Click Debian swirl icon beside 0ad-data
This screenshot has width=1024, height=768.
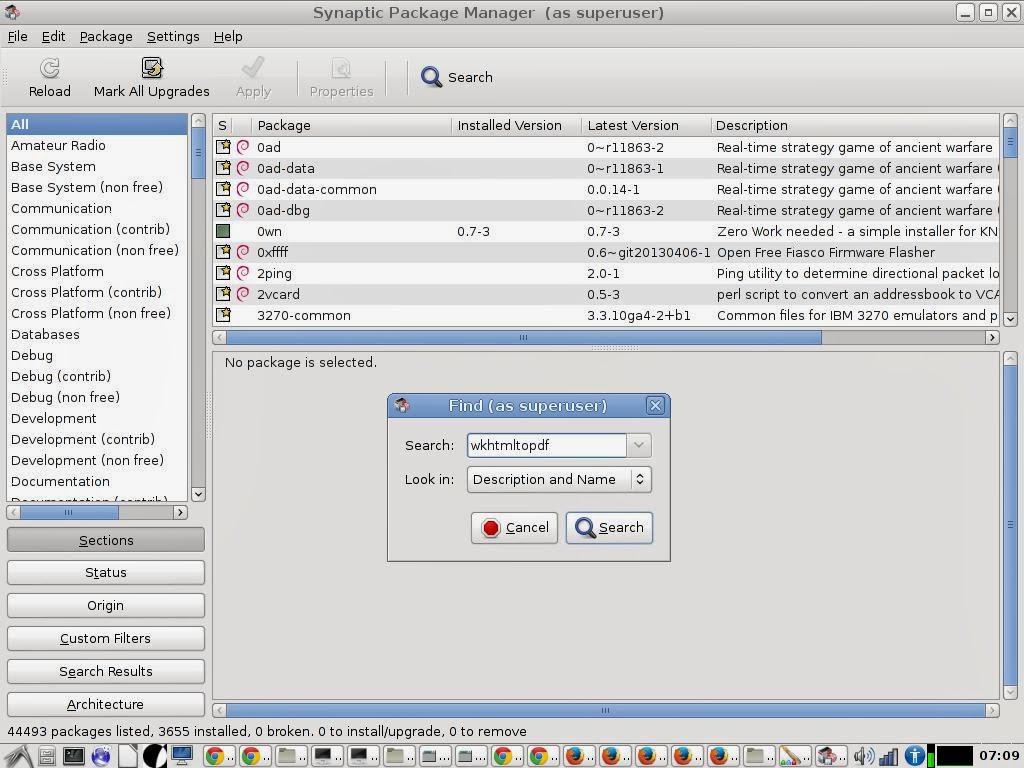click(x=243, y=168)
